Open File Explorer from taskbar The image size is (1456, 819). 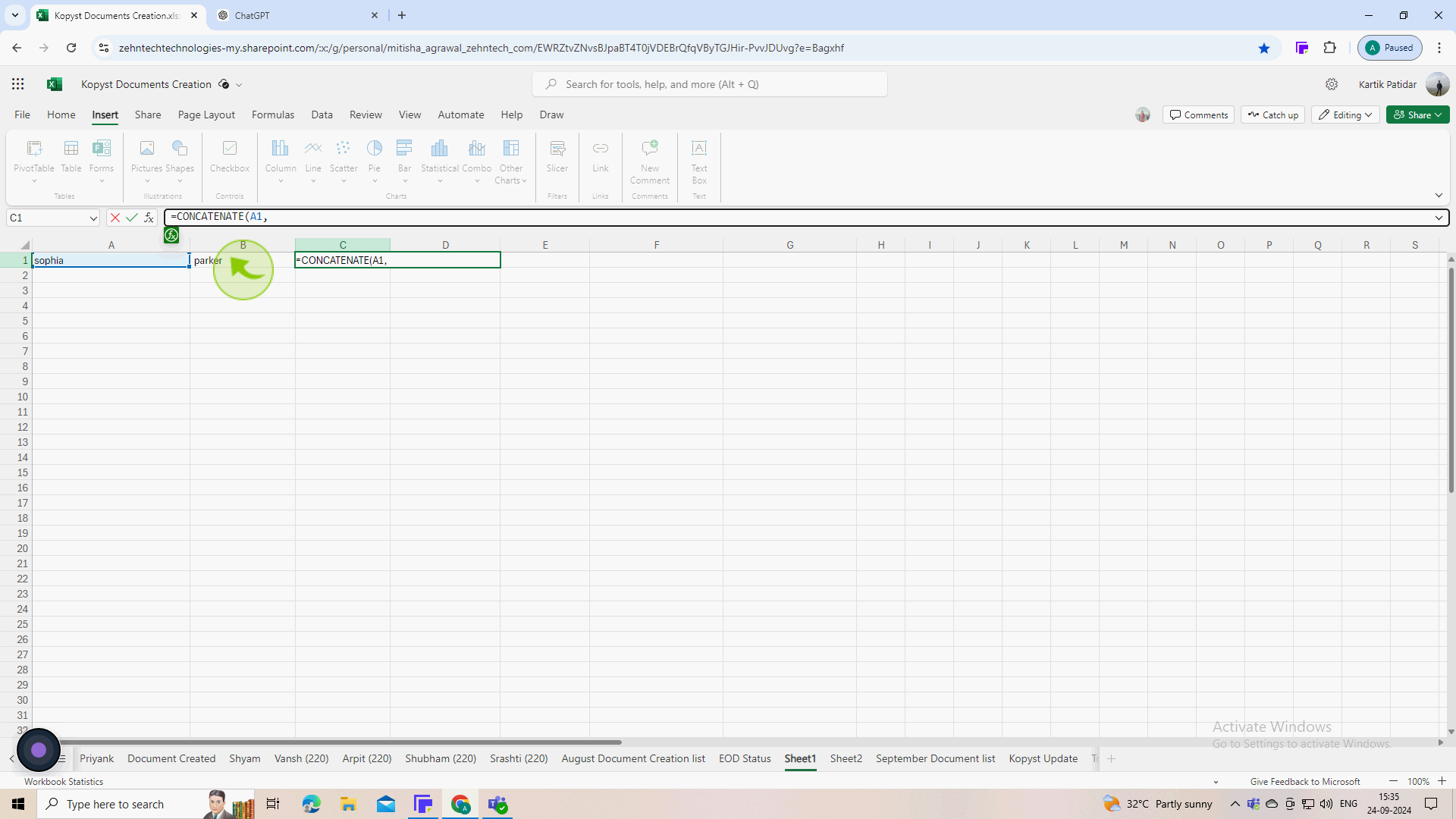point(348,804)
